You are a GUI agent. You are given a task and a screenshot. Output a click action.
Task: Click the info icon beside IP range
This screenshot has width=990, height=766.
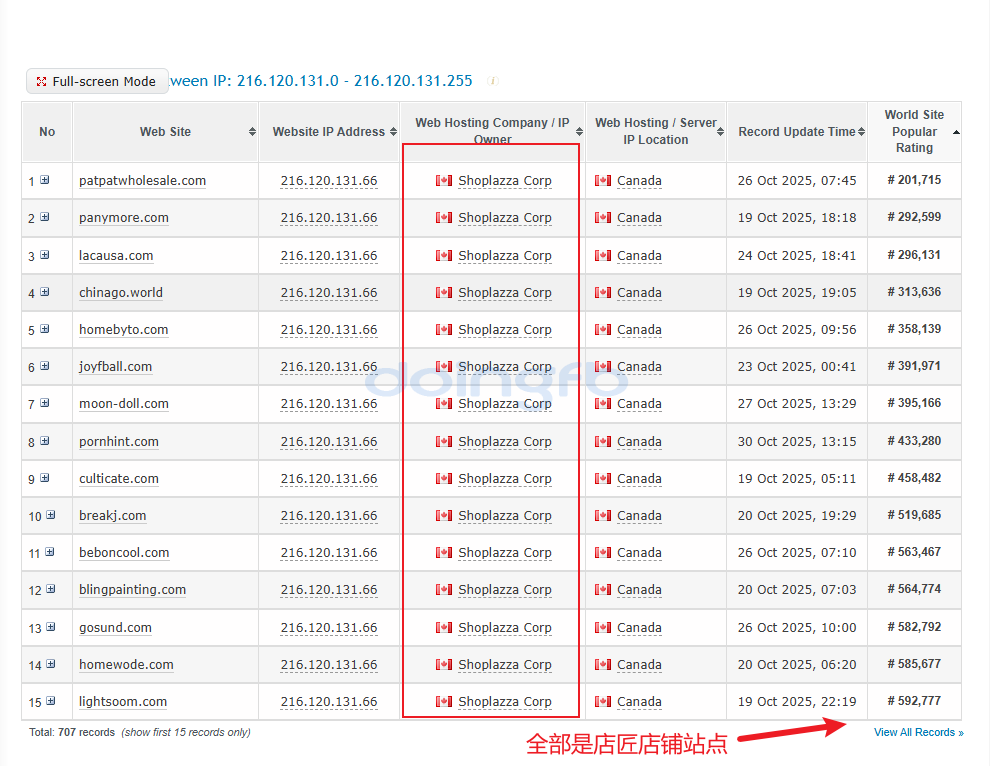pos(493,81)
